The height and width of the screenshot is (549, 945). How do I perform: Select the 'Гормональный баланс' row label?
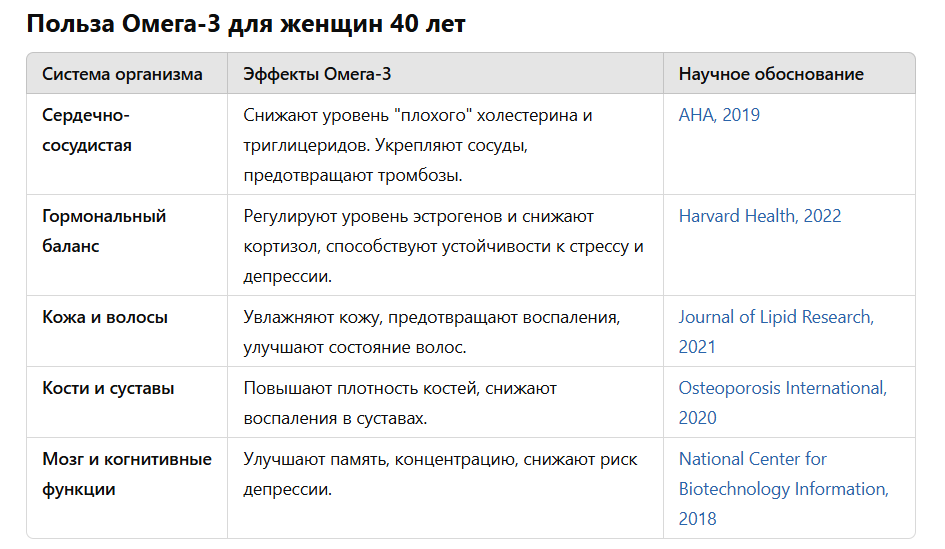tap(104, 231)
